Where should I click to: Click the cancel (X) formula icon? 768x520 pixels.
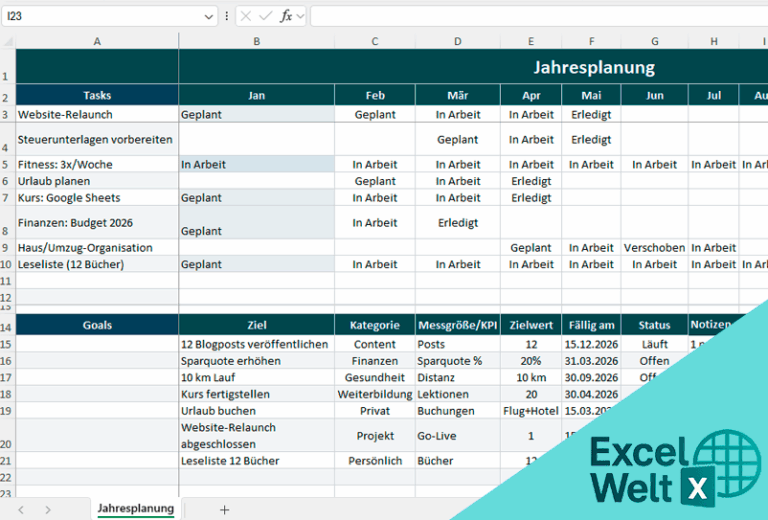(246, 16)
